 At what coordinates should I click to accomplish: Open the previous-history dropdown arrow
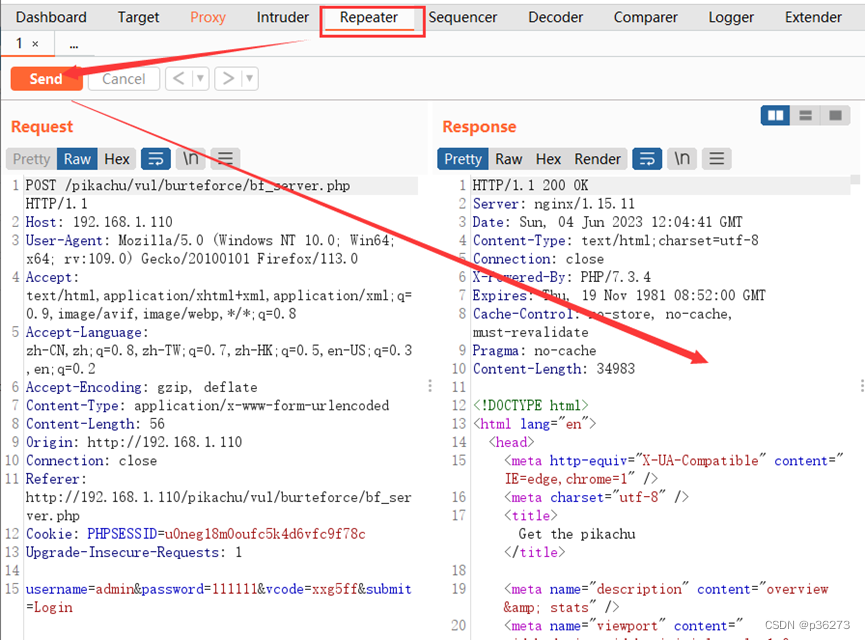pyautogui.click(x=200, y=79)
